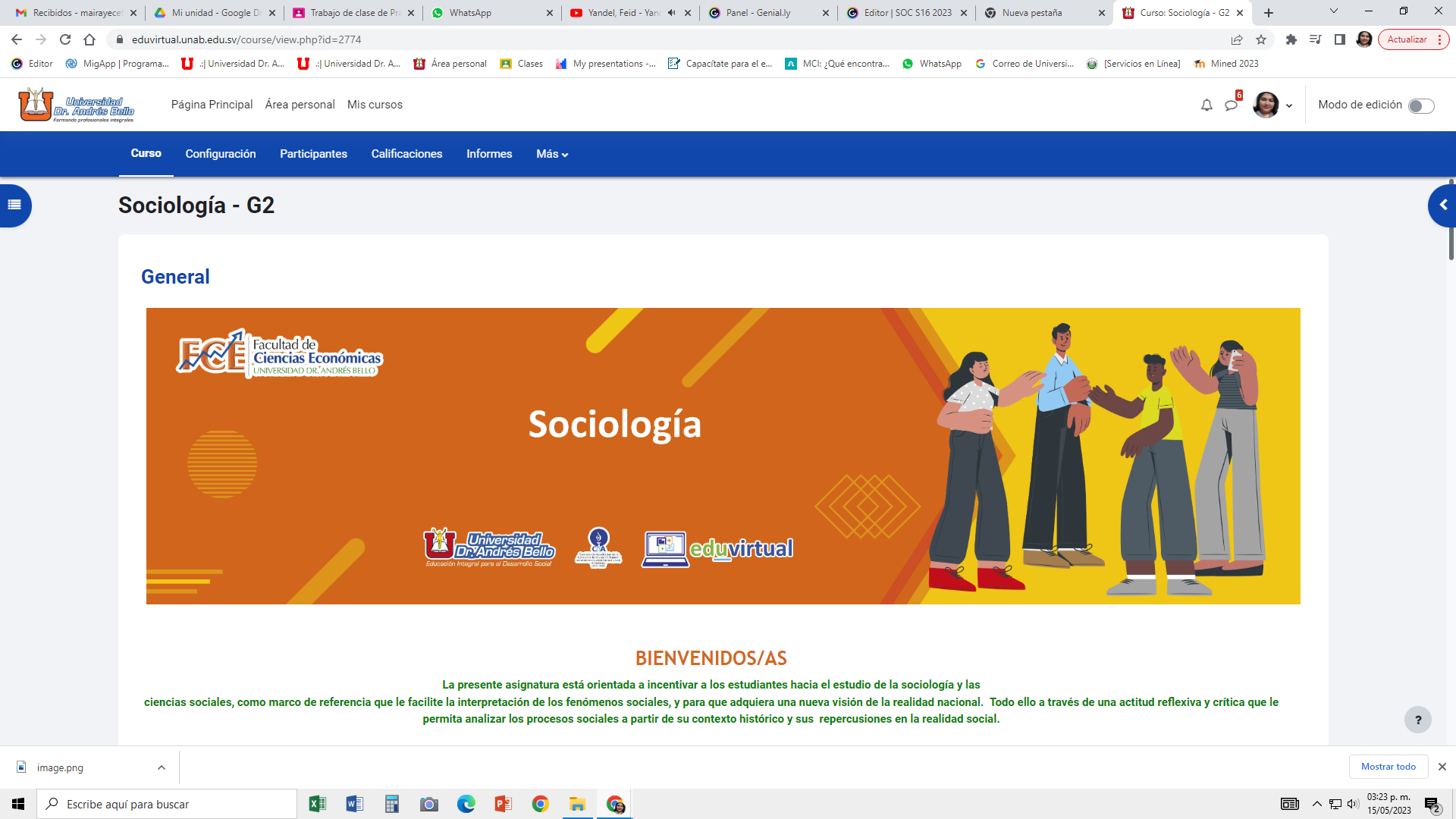Viewport: 1456px width, 819px height.
Task: Click the page vertical scrollbar thumb
Action: tap(1451, 220)
